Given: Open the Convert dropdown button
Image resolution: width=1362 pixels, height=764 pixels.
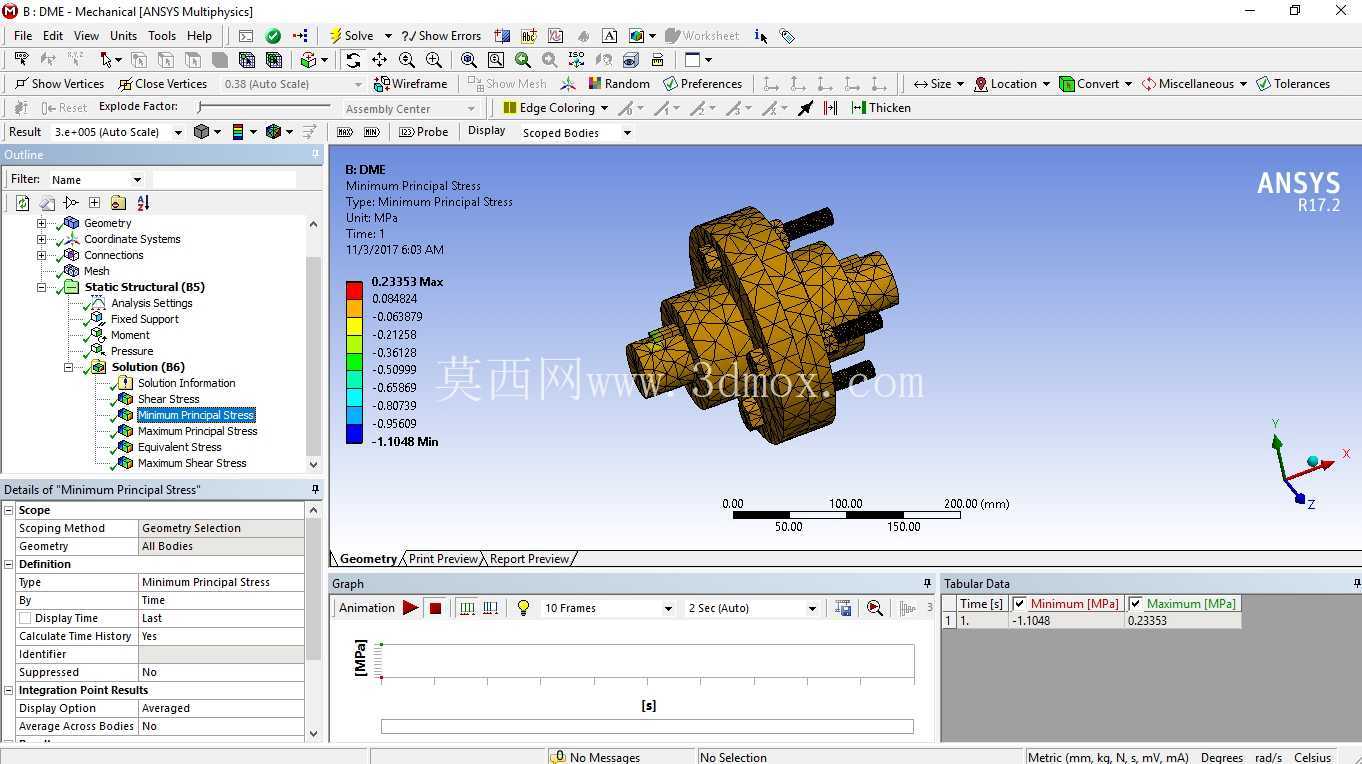Looking at the screenshot, I should click(x=1095, y=84).
